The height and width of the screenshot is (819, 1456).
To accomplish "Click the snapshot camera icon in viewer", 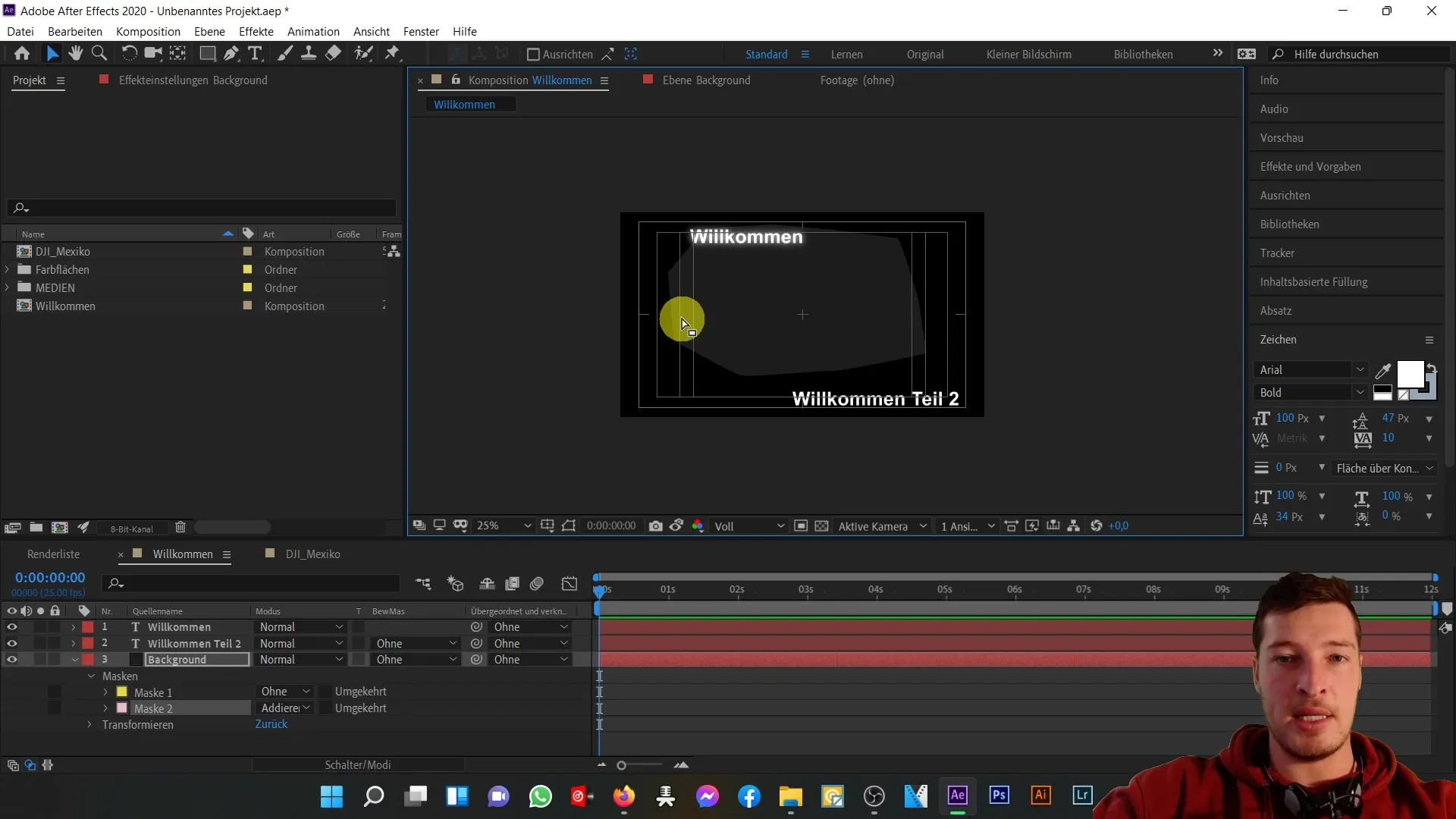I will [x=656, y=526].
